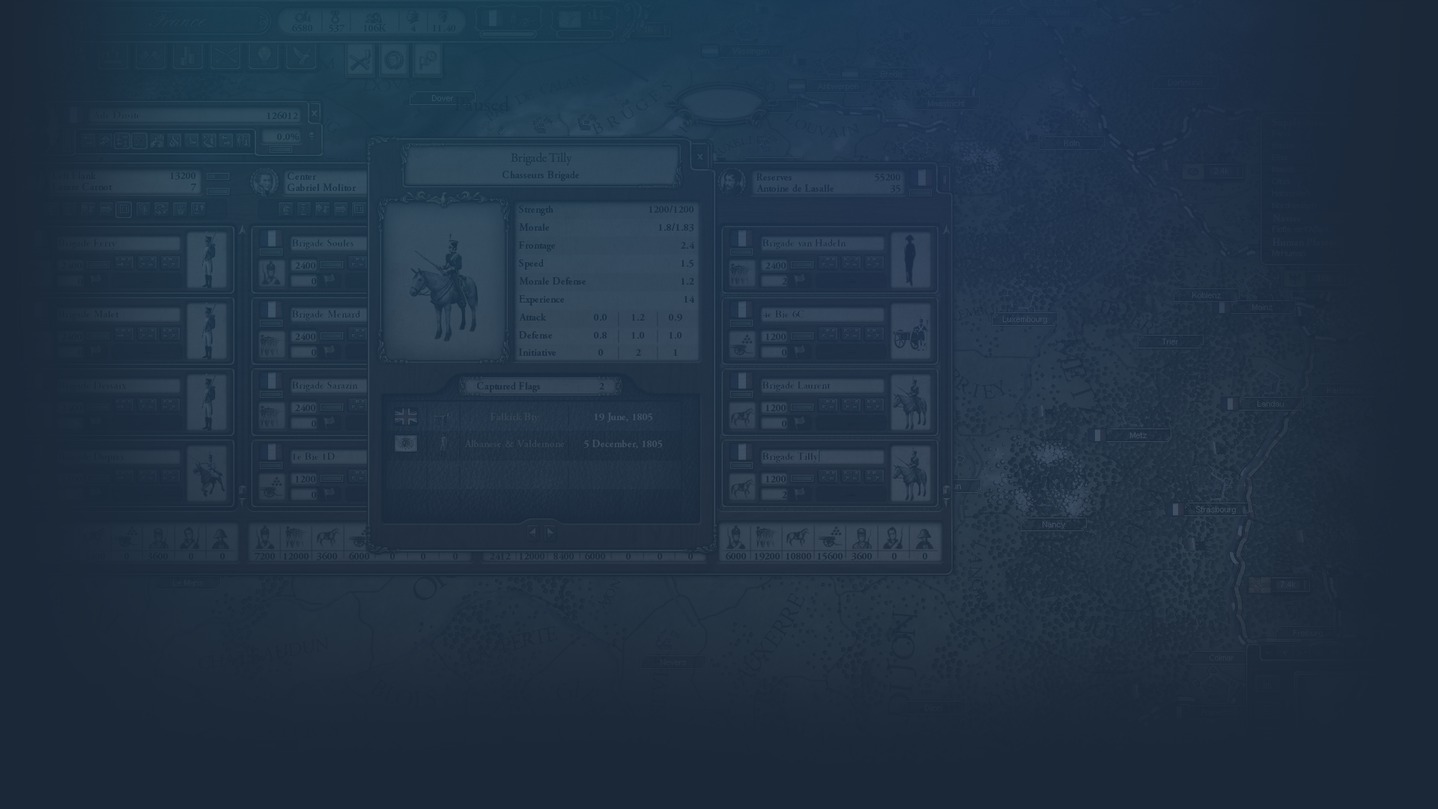Click the Captured Flags header
Screen dimensions: 1438x809
click(540, 386)
